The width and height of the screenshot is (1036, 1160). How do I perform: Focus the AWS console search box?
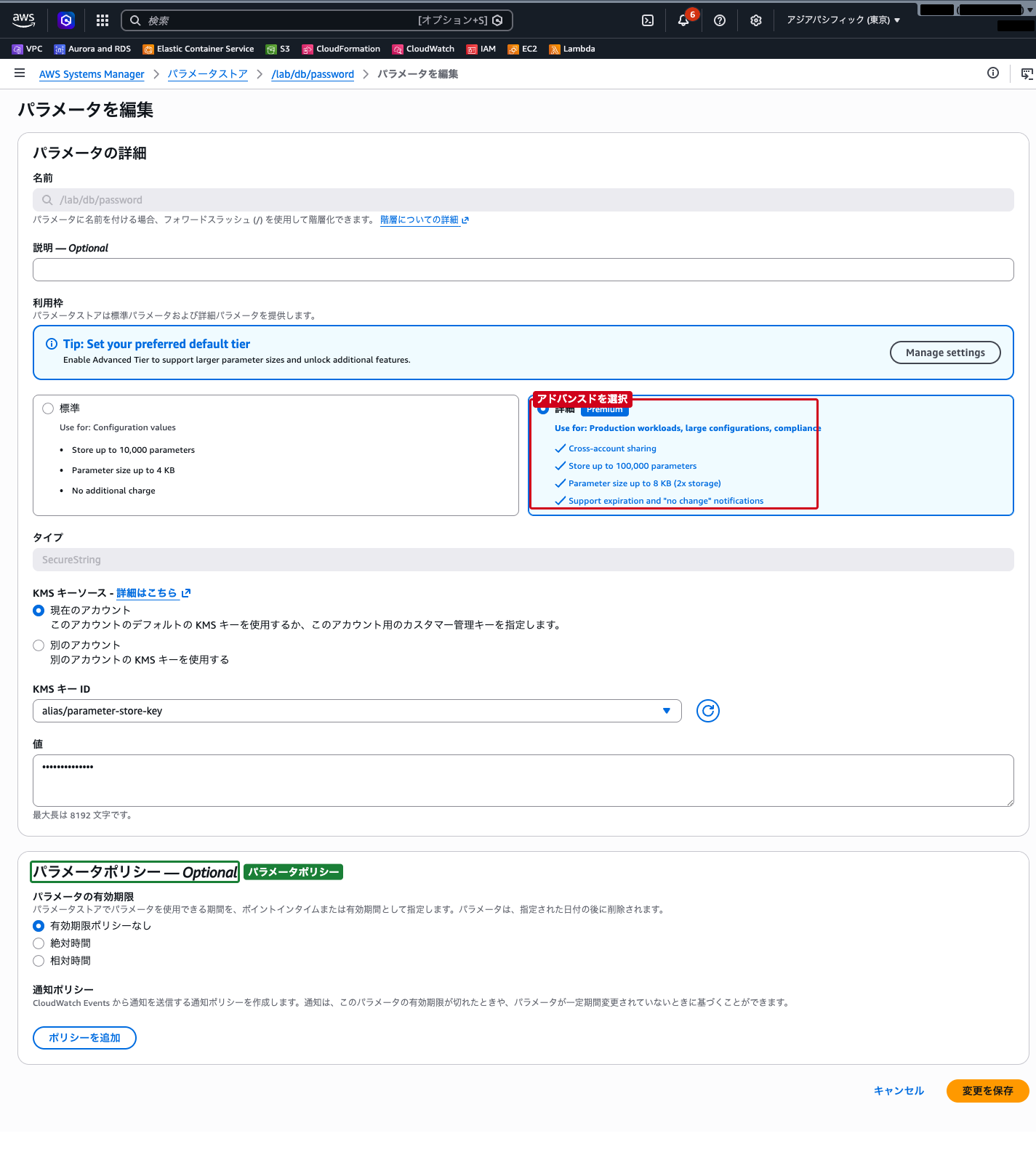point(317,20)
